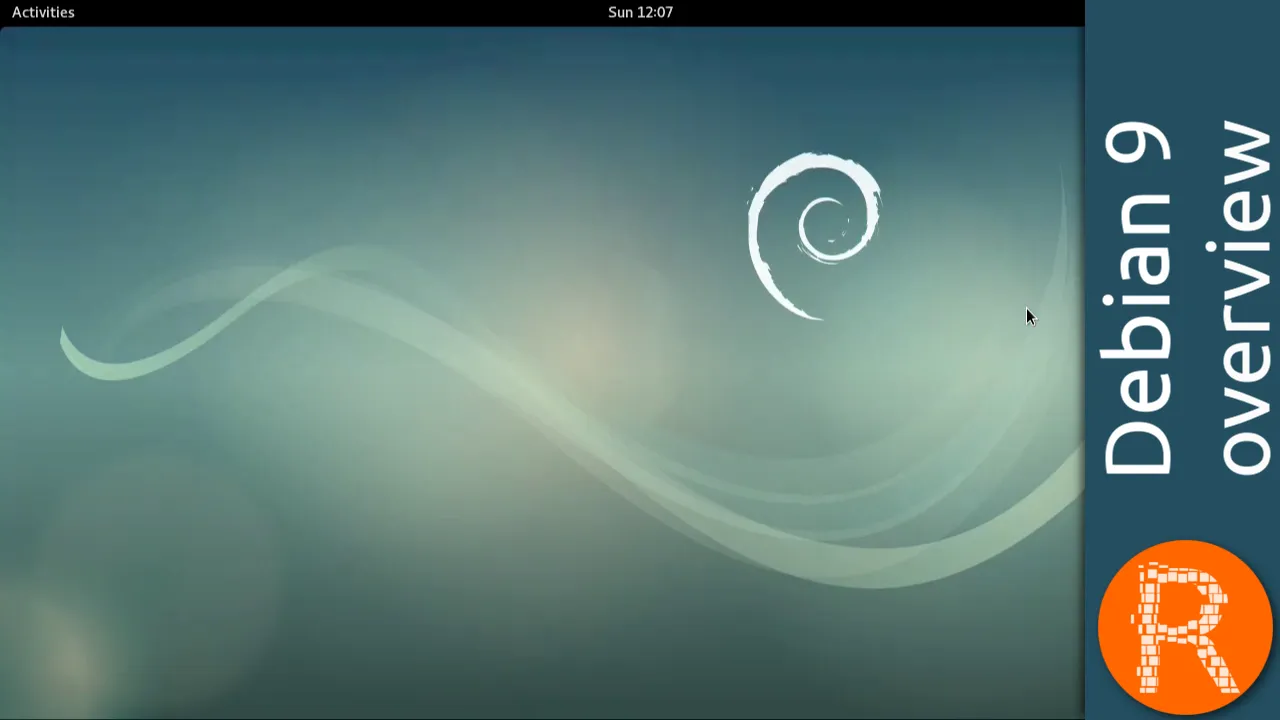Open the Activities overview
This screenshot has height=720, width=1280.
point(43,12)
